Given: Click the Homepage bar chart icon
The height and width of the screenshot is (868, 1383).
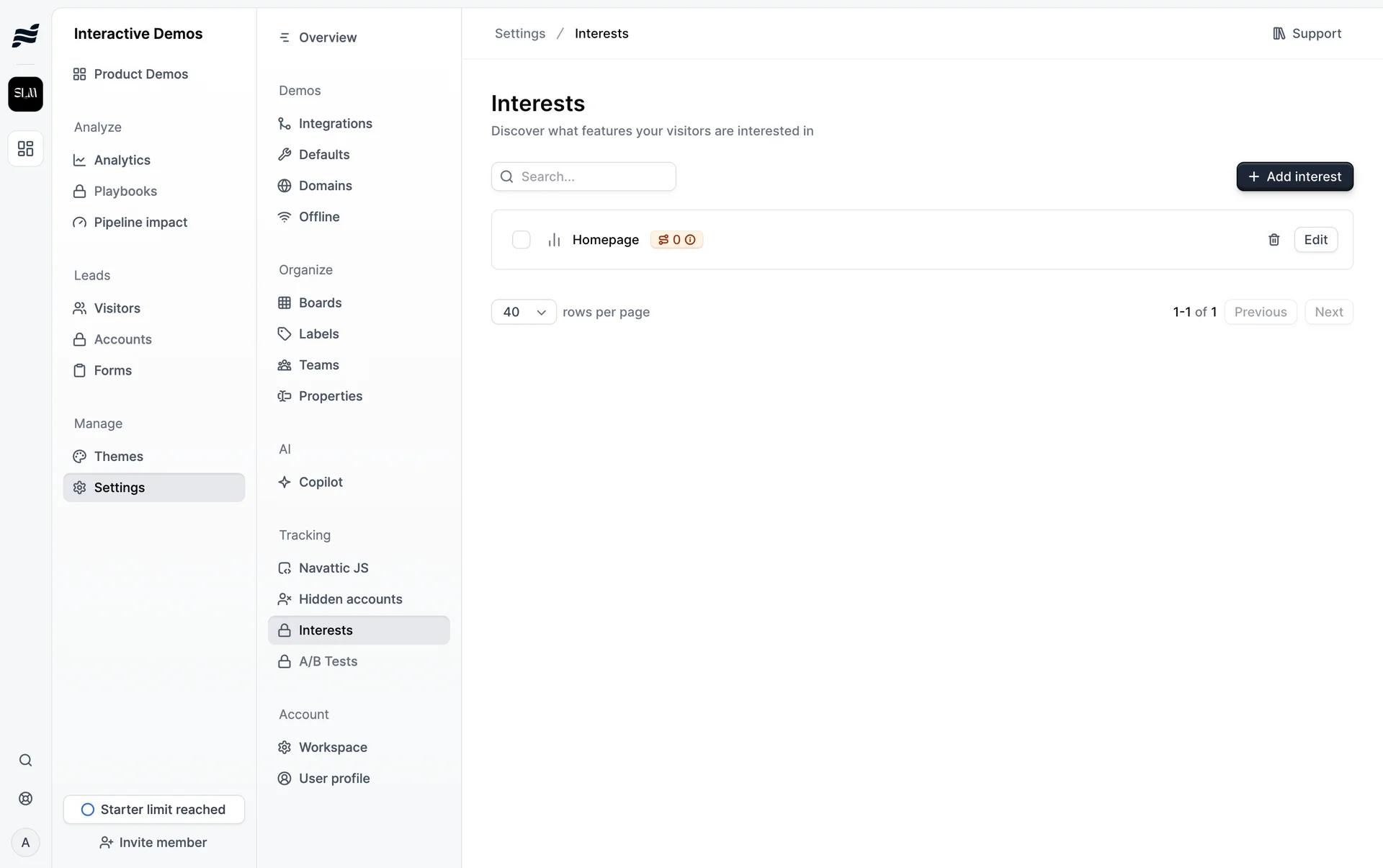Looking at the screenshot, I should point(554,240).
